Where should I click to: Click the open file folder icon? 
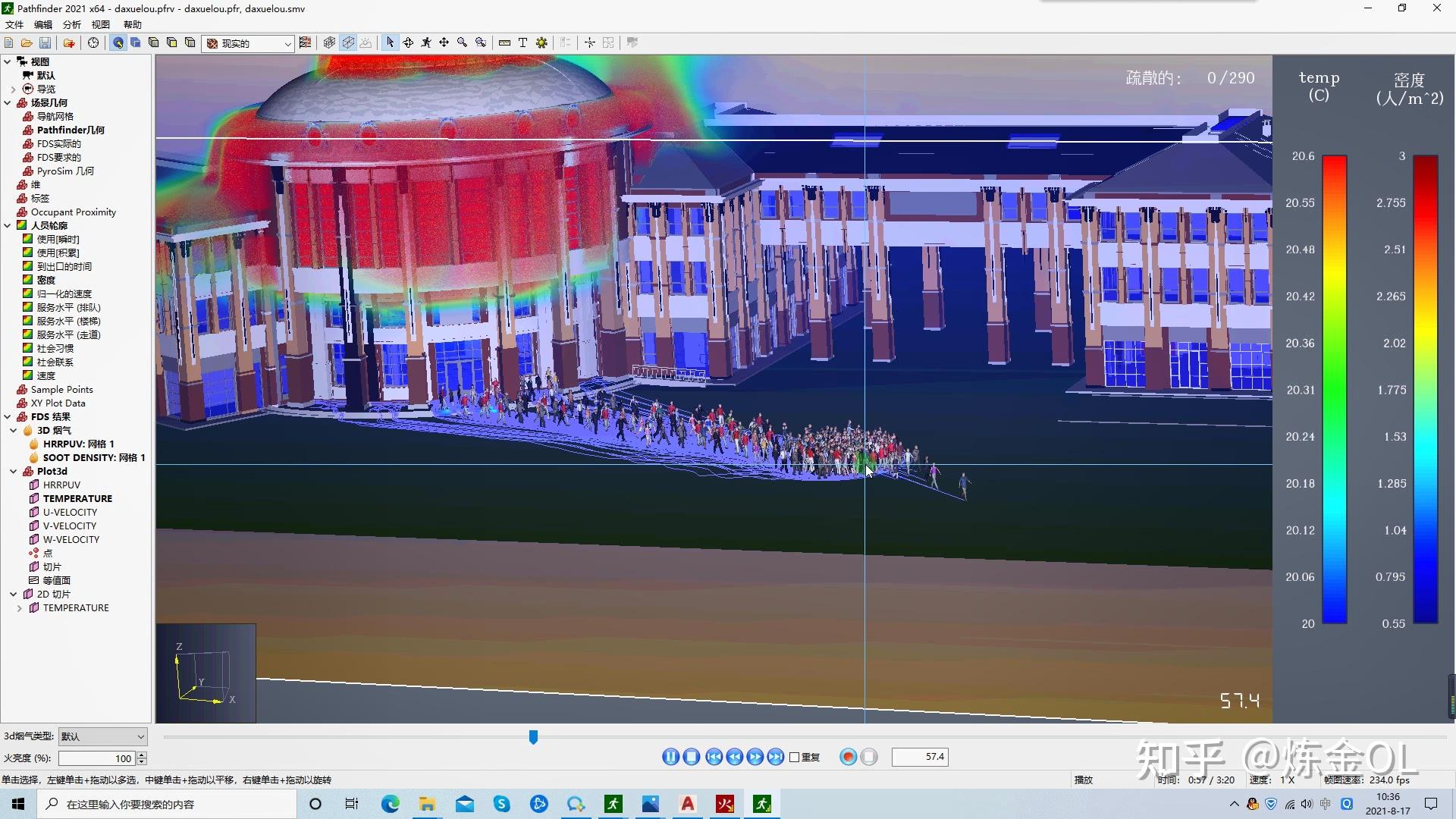27,43
